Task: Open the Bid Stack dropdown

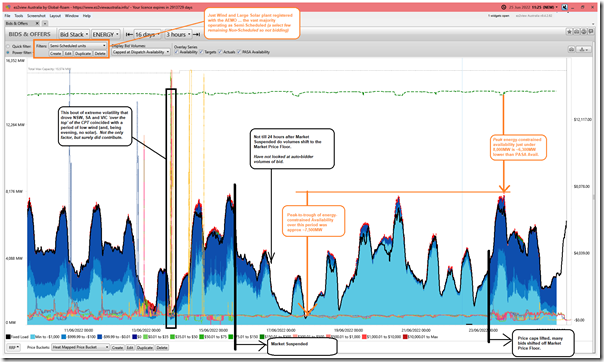Action: pos(74,34)
